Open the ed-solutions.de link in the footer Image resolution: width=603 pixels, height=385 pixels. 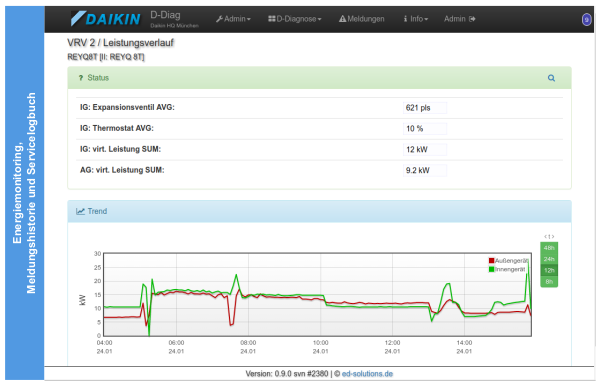[x=367, y=374]
